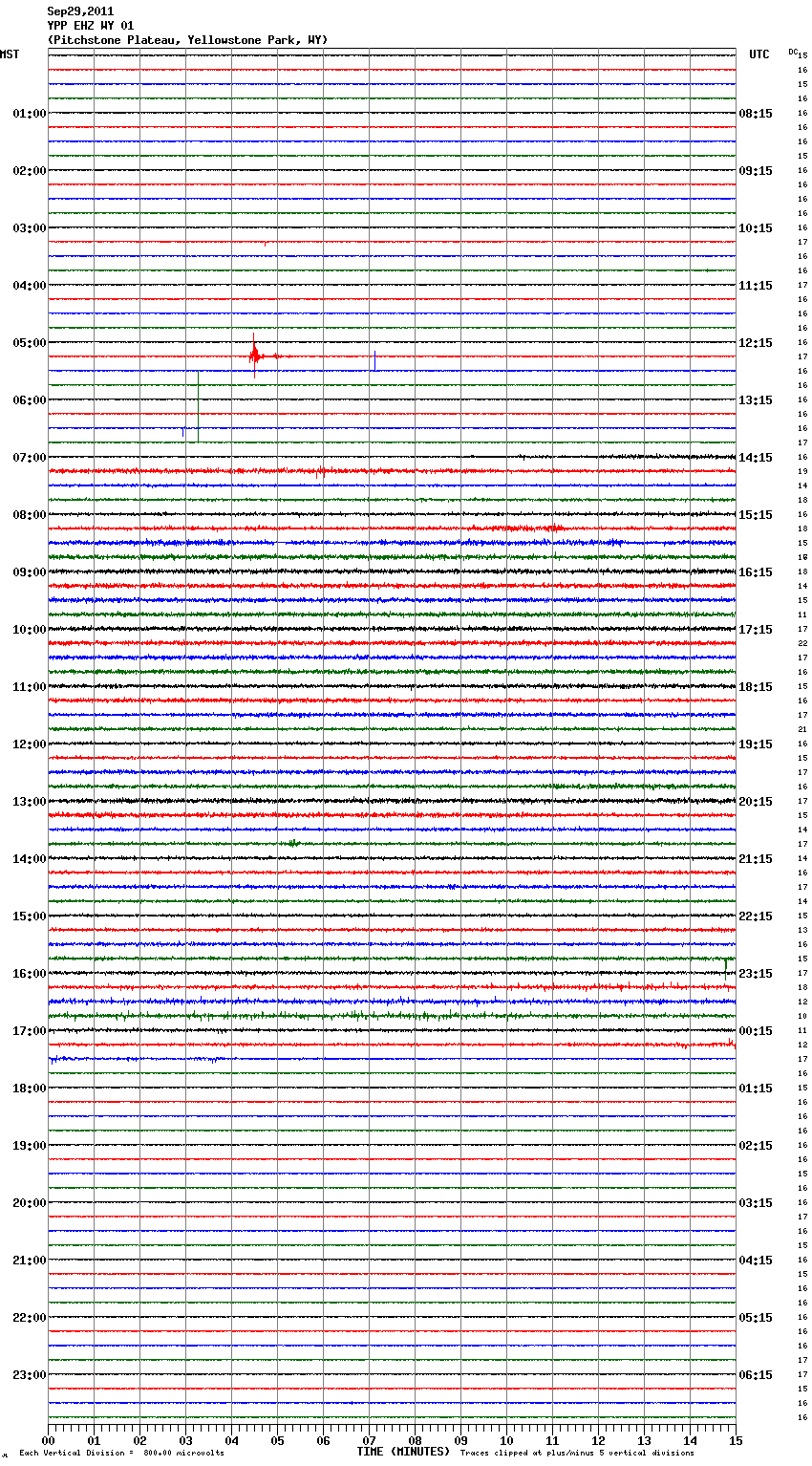Viewport: 812px width, 1466px height.
Task: Click the 08:15 UTC time label
Action: pyautogui.click(x=756, y=114)
